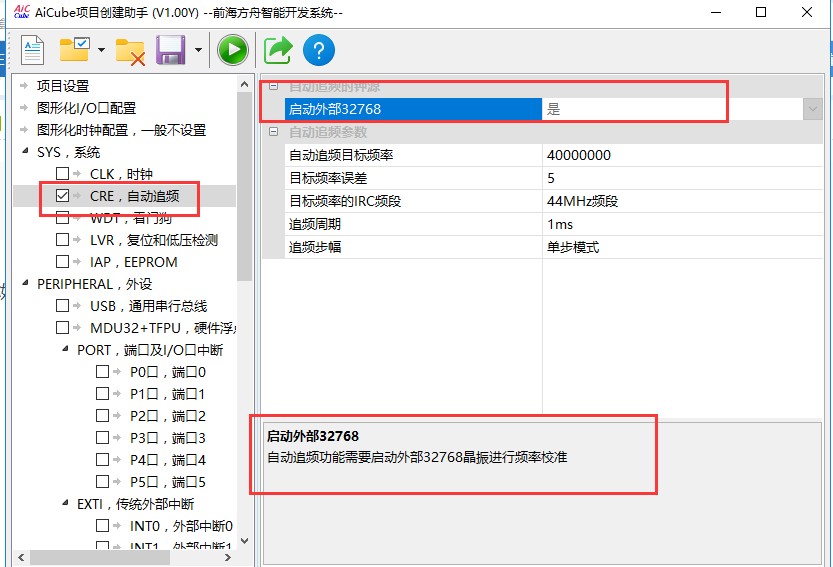Image resolution: width=833 pixels, height=567 pixels.
Task: Click tree panel scroll left arrow
Action: click(21, 557)
